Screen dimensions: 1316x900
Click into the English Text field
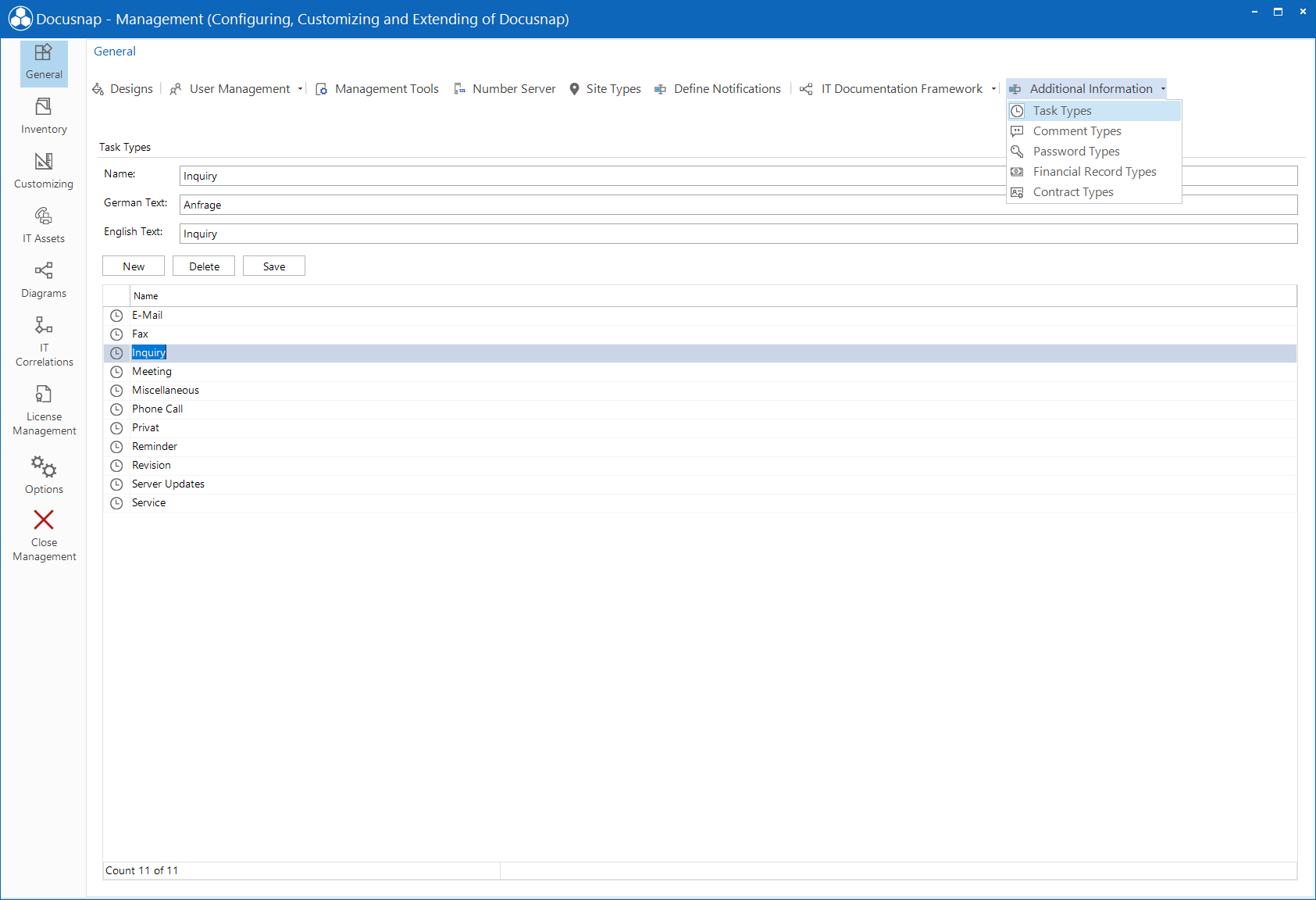tap(738, 234)
